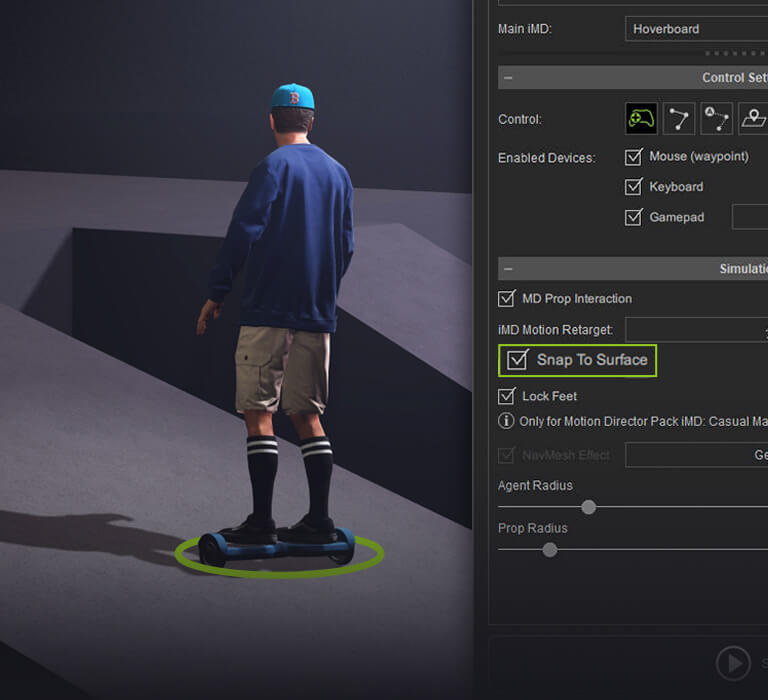
Task: Adjust the Agent Radius slider handle
Action: [x=588, y=507]
